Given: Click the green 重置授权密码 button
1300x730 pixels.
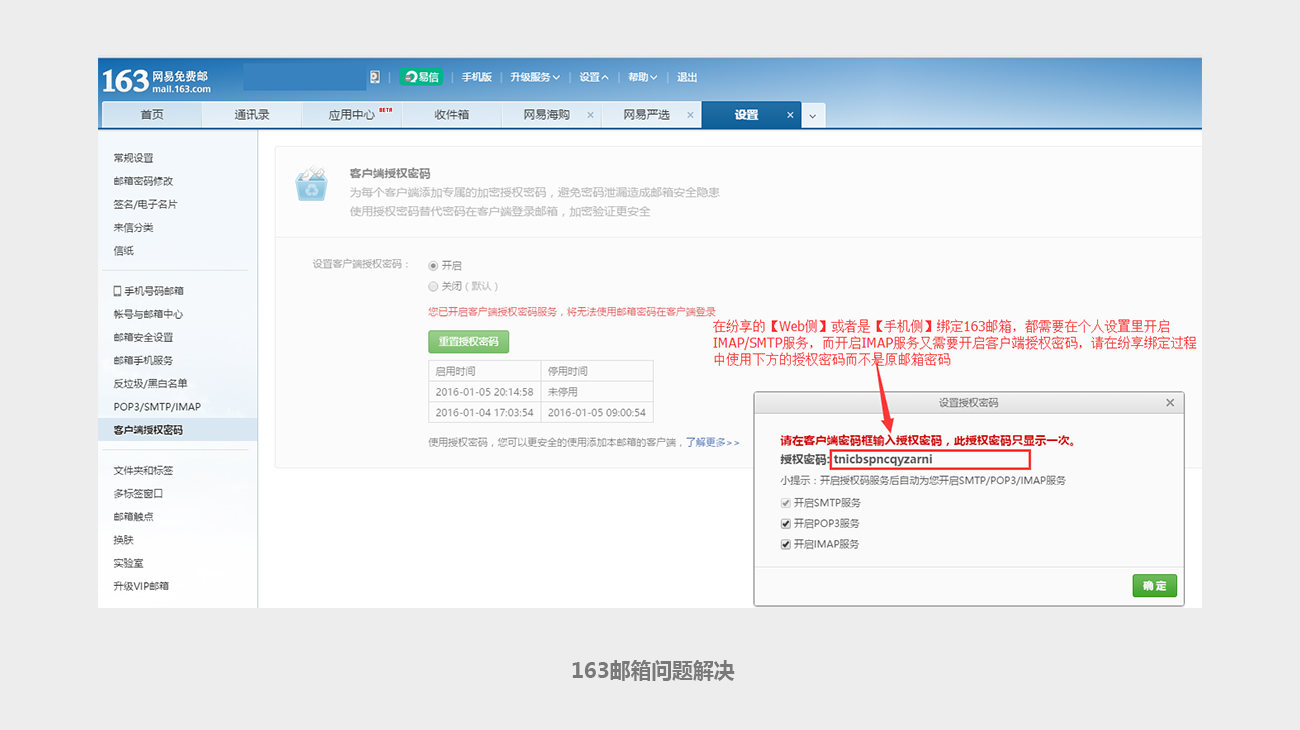Looking at the screenshot, I should click(469, 341).
